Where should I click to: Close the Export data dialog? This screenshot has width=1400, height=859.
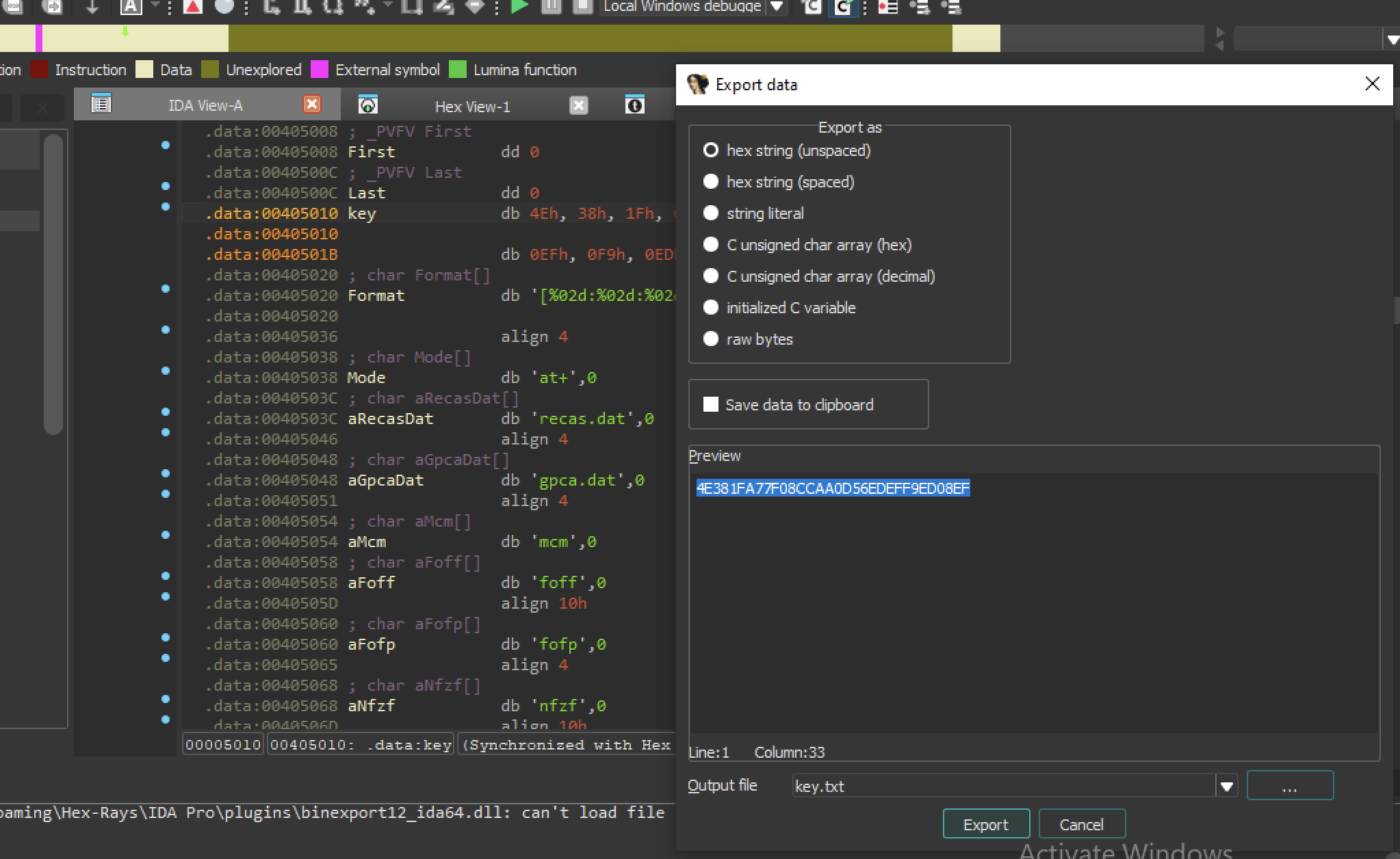(x=1372, y=83)
